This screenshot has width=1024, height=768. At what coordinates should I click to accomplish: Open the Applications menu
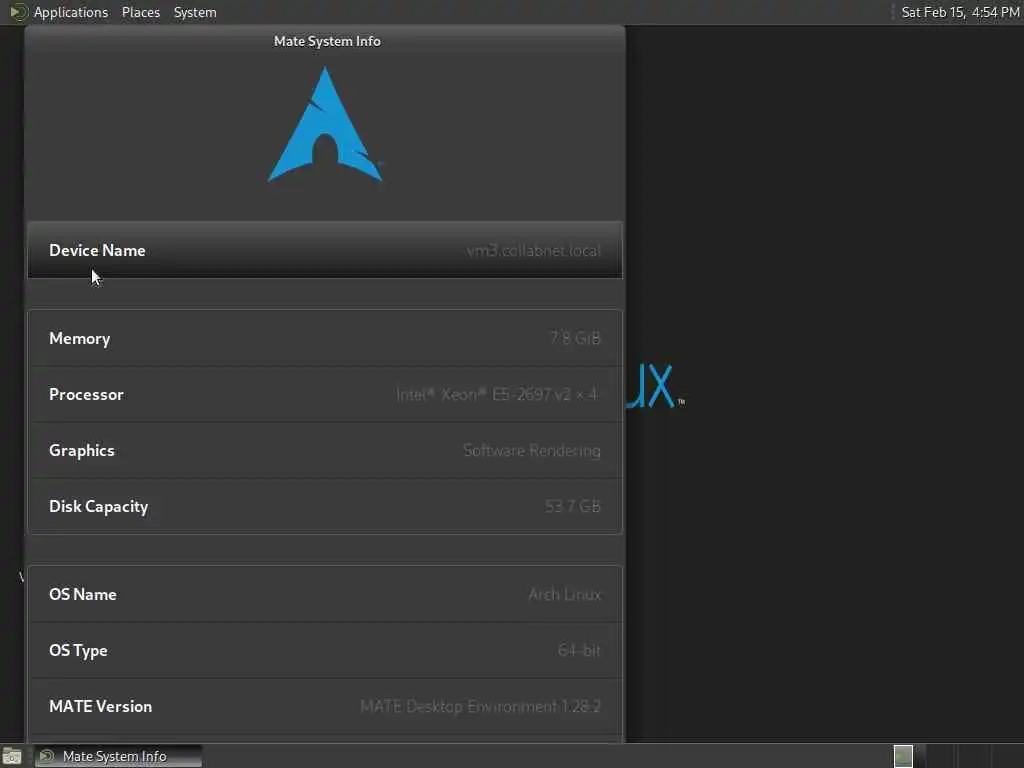point(71,12)
